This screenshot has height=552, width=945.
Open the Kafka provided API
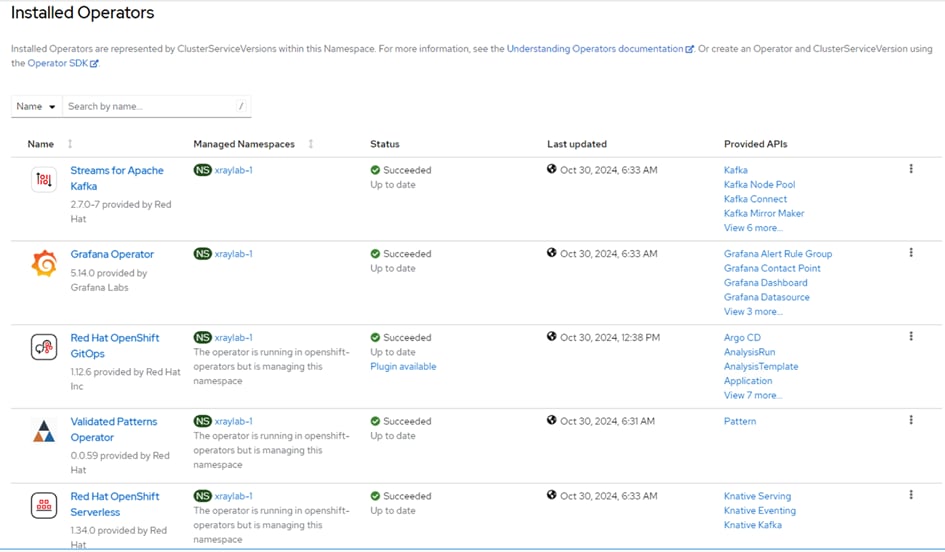pos(735,170)
